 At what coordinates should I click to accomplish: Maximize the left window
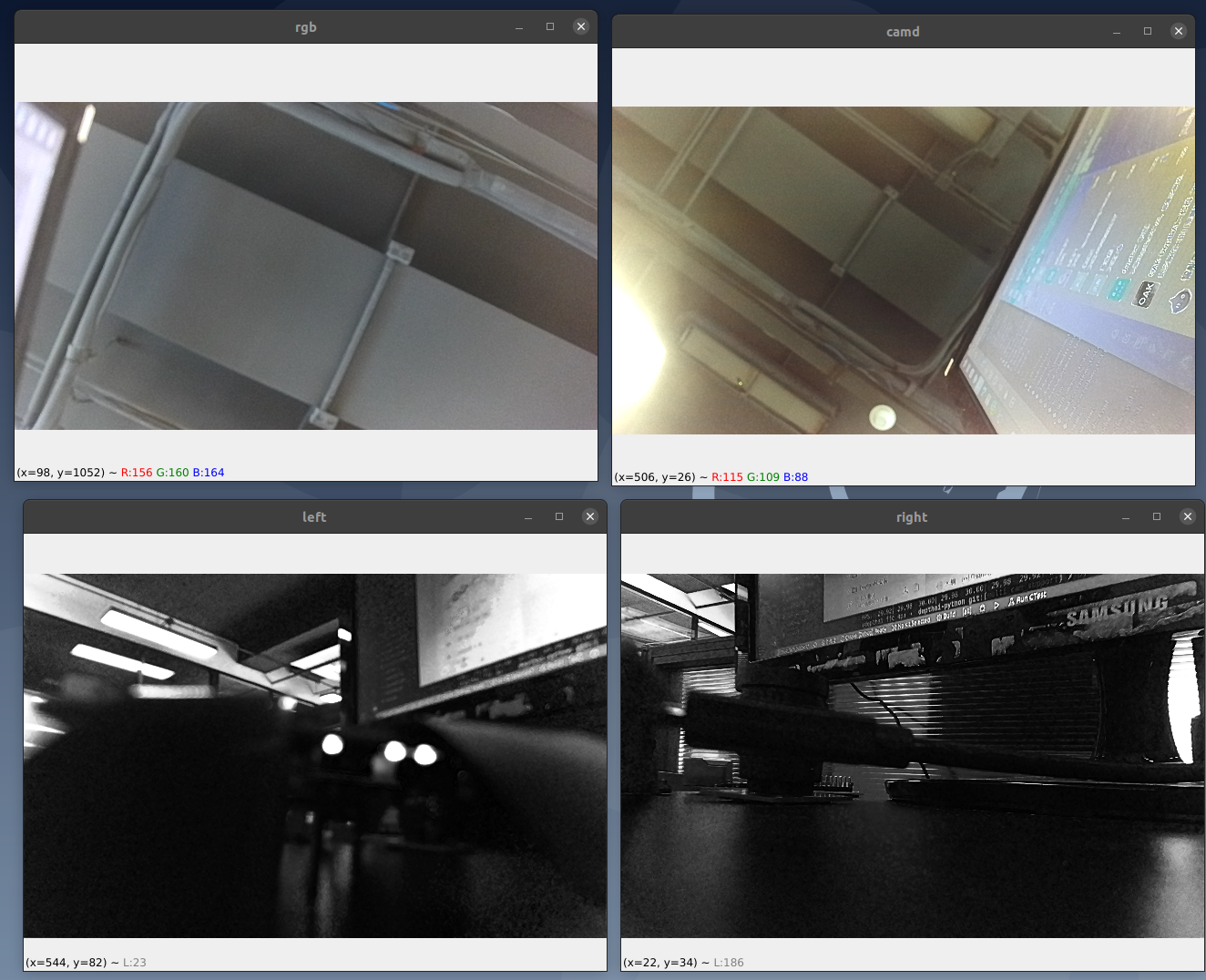pos(559,516)
